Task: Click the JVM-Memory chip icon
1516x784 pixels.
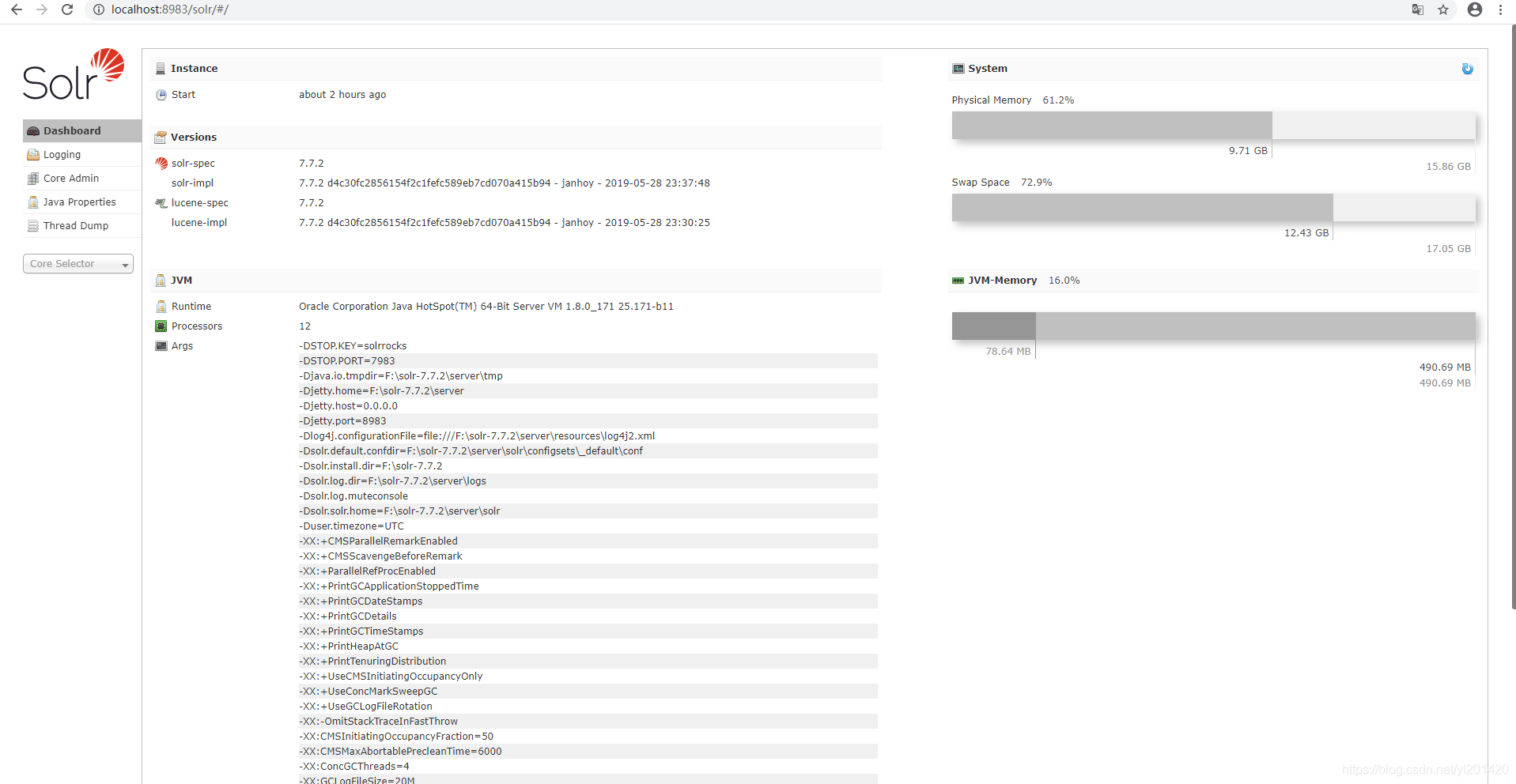Action: click(958, 281)
